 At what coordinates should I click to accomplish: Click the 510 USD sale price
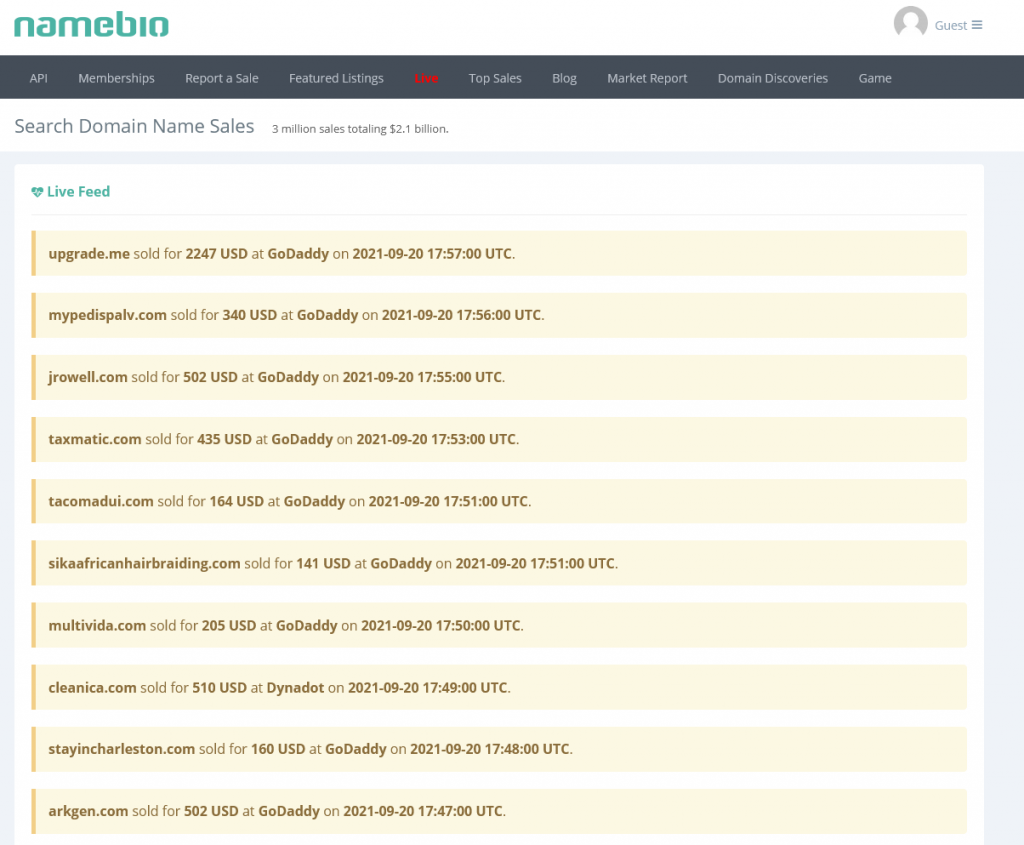point(219,688)
